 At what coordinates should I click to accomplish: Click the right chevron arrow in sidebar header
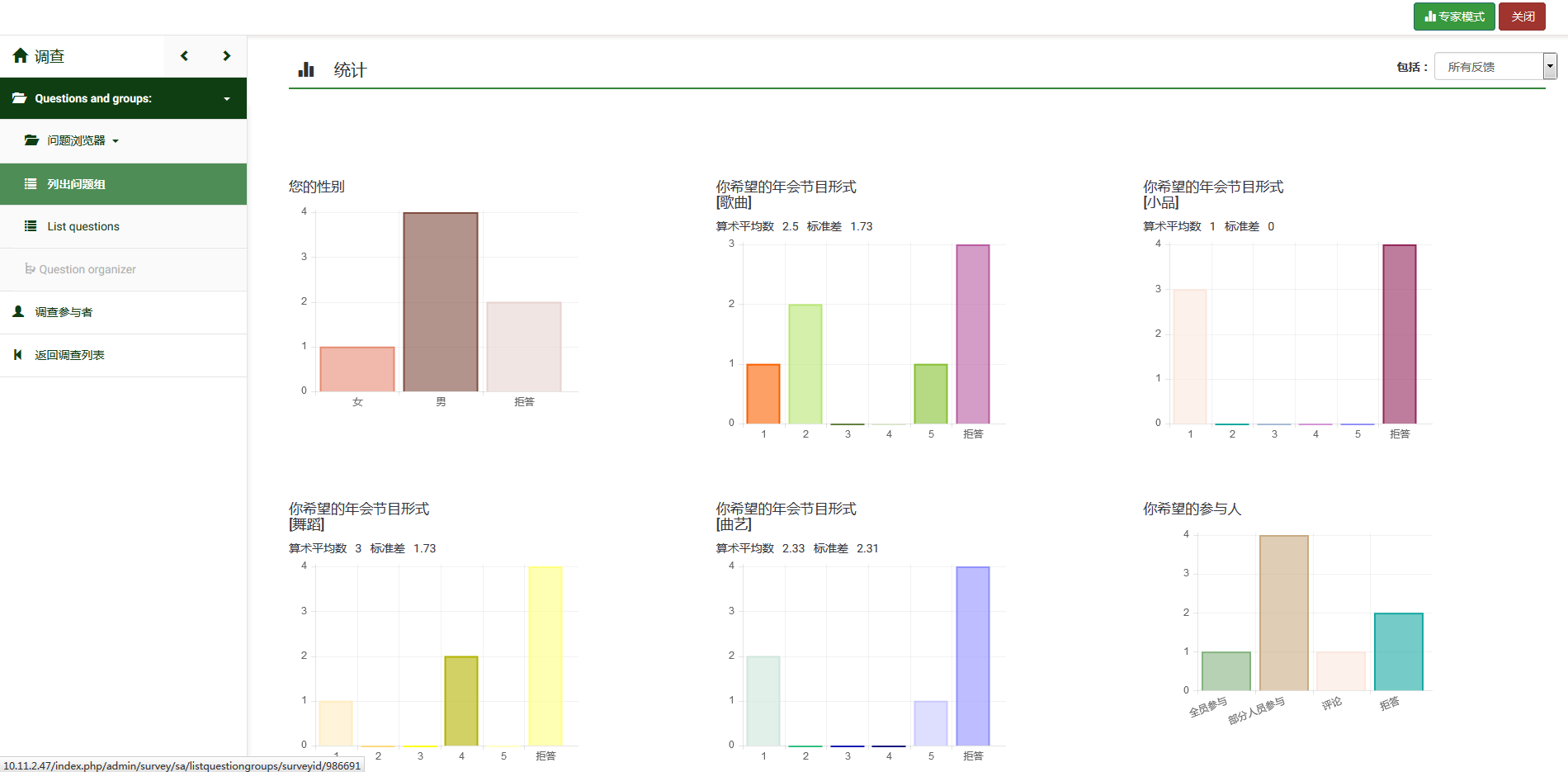226,56
